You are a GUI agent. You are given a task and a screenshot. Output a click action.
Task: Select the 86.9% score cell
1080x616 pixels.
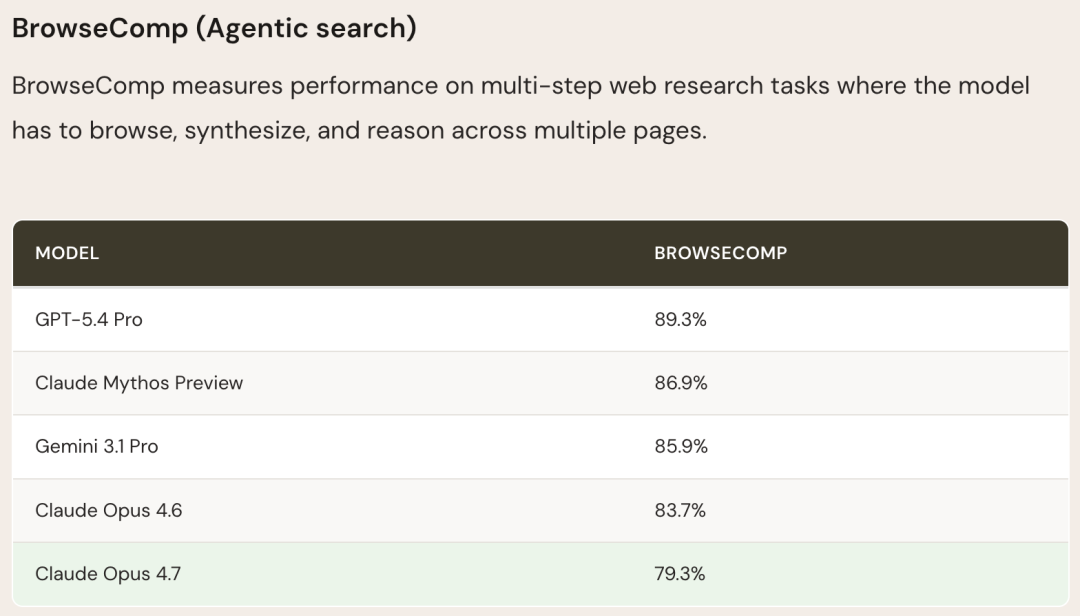[x=680, y=383]
